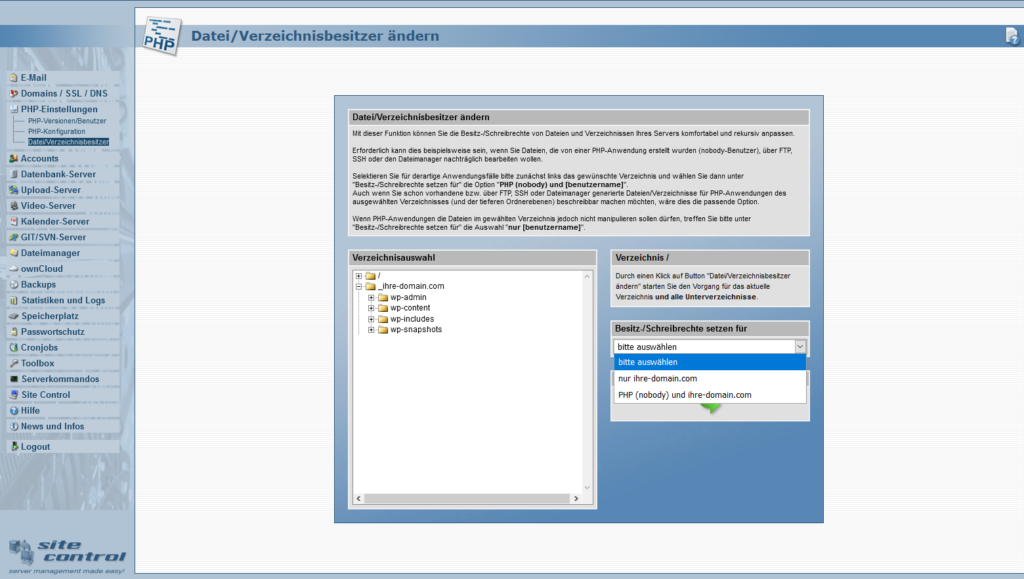Select the wp-content folder
The image size is (1024, 579).
coord(410,308)
